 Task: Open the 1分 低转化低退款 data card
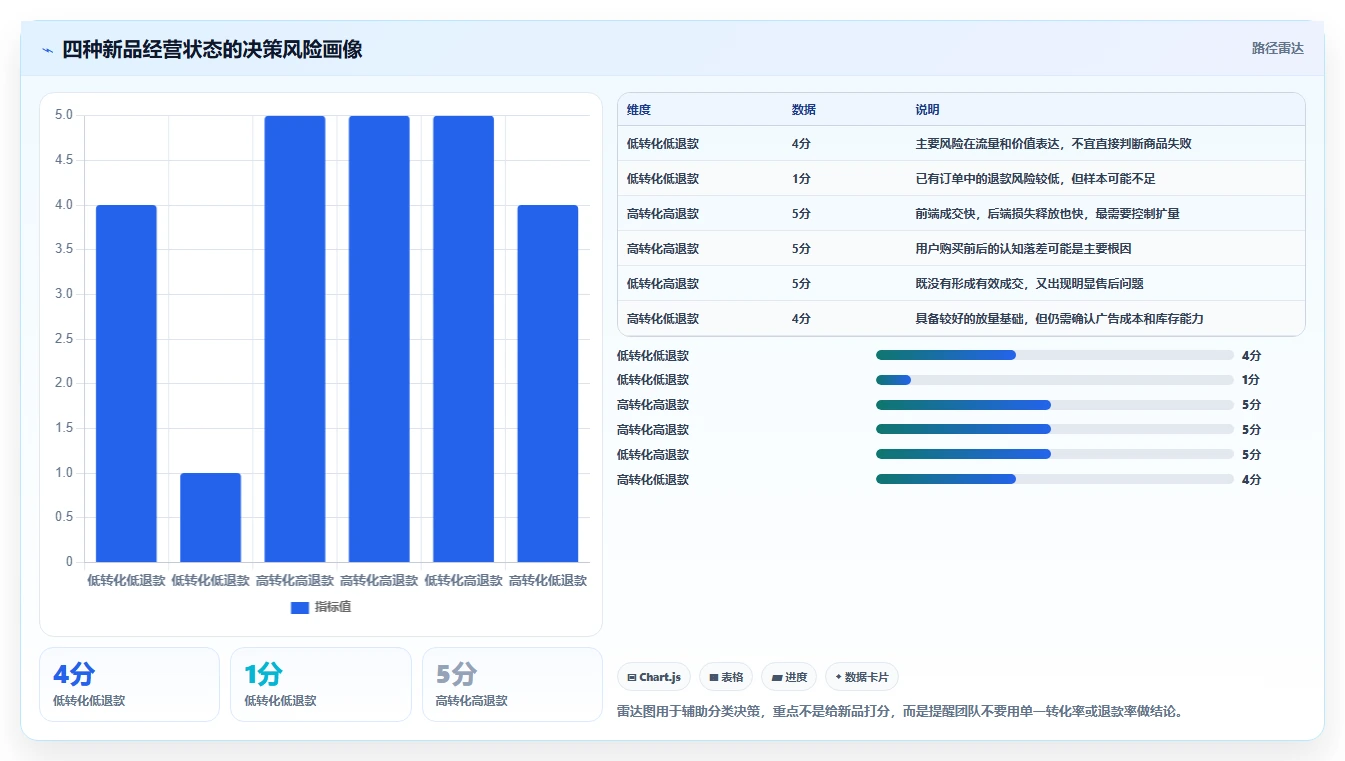[x=321, y=684]
